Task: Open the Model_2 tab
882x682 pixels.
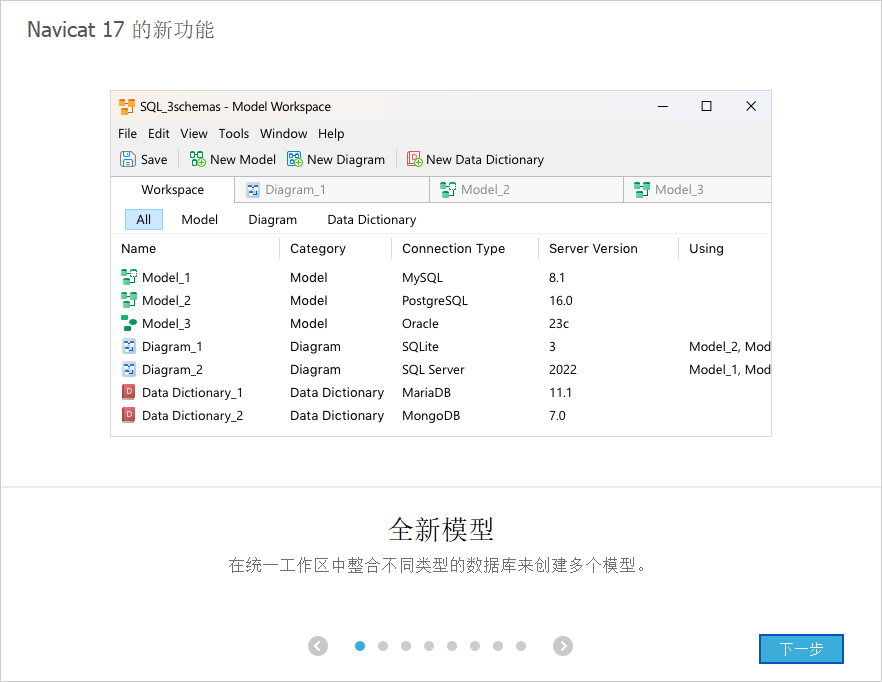Action: point(526,190)
